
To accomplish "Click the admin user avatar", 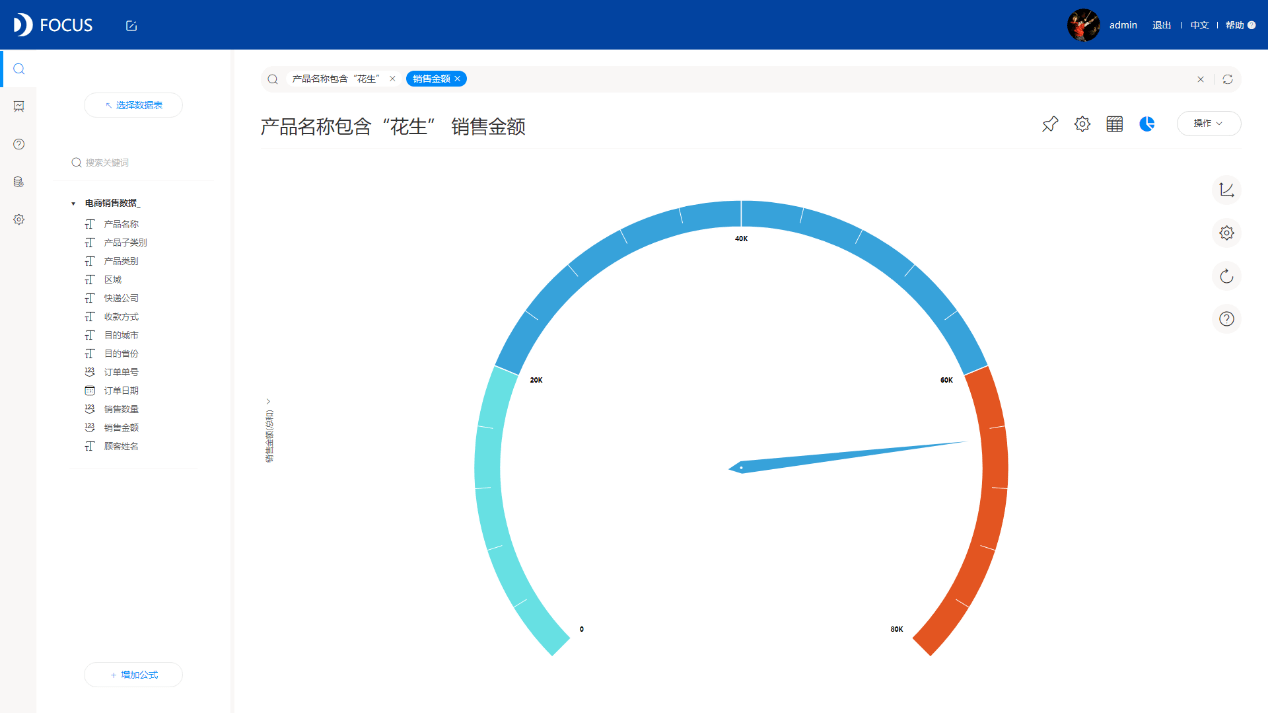I will [1084, 25].
